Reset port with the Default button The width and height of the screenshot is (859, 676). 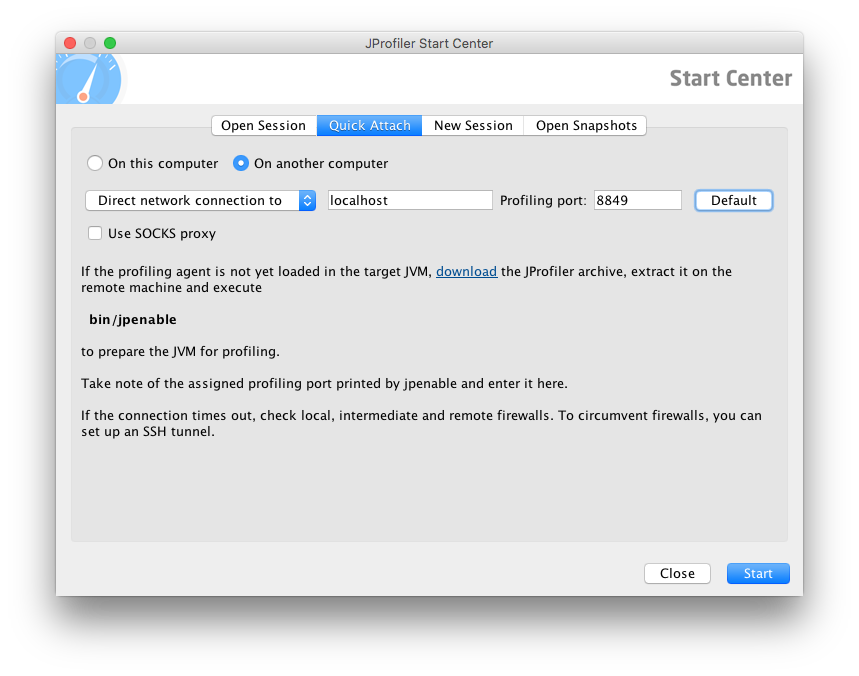tap(734, 200)
